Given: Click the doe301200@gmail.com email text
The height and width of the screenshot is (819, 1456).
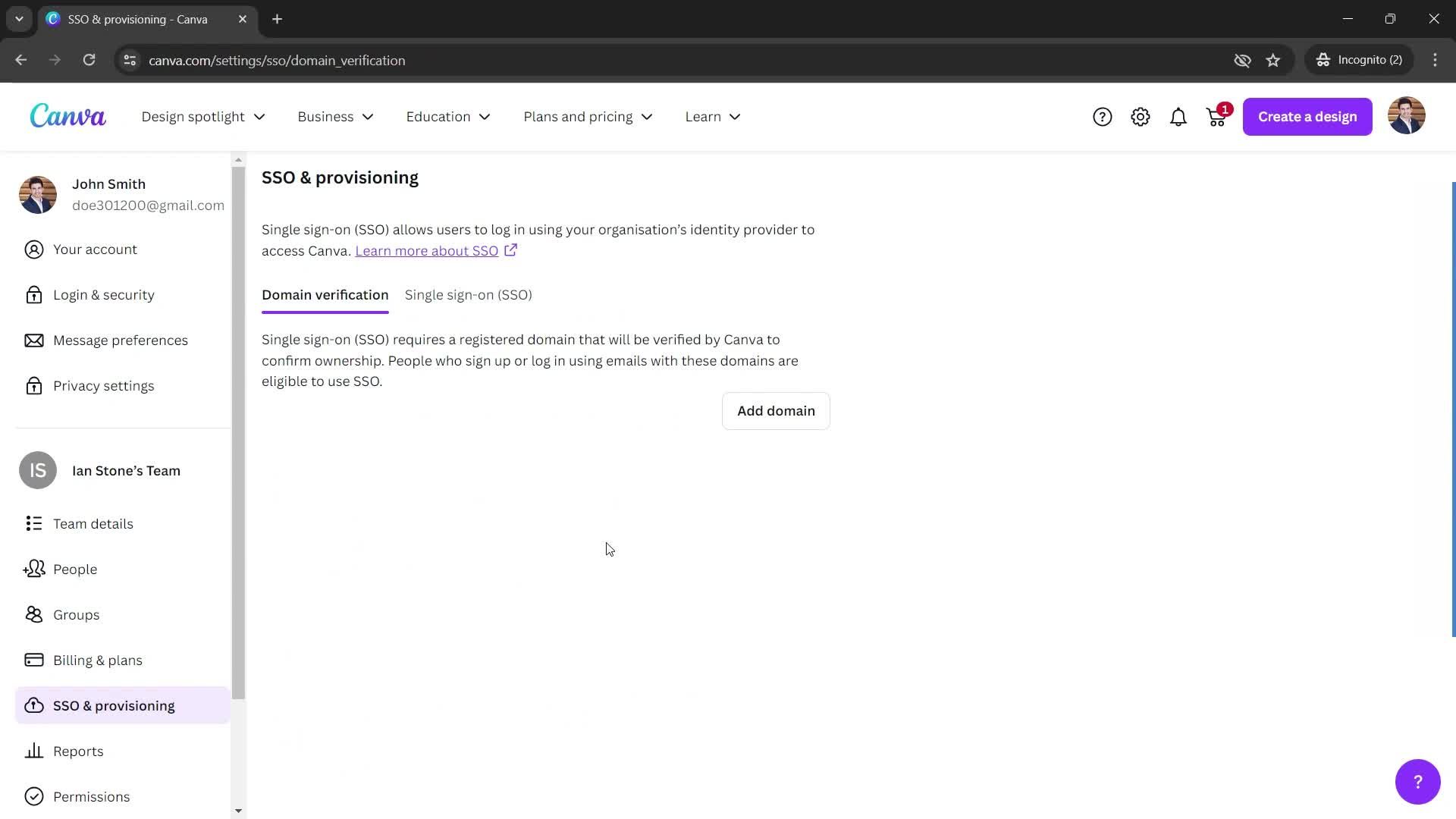Looking at the screenshot, I should pyautogui.click(x=148, y=206).
